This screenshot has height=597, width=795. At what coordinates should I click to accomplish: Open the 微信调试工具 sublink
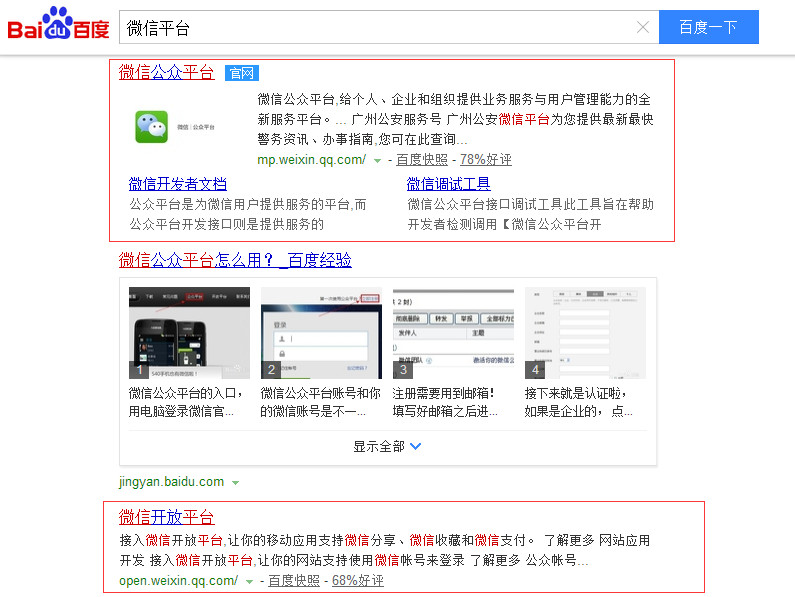coord(448,184)
